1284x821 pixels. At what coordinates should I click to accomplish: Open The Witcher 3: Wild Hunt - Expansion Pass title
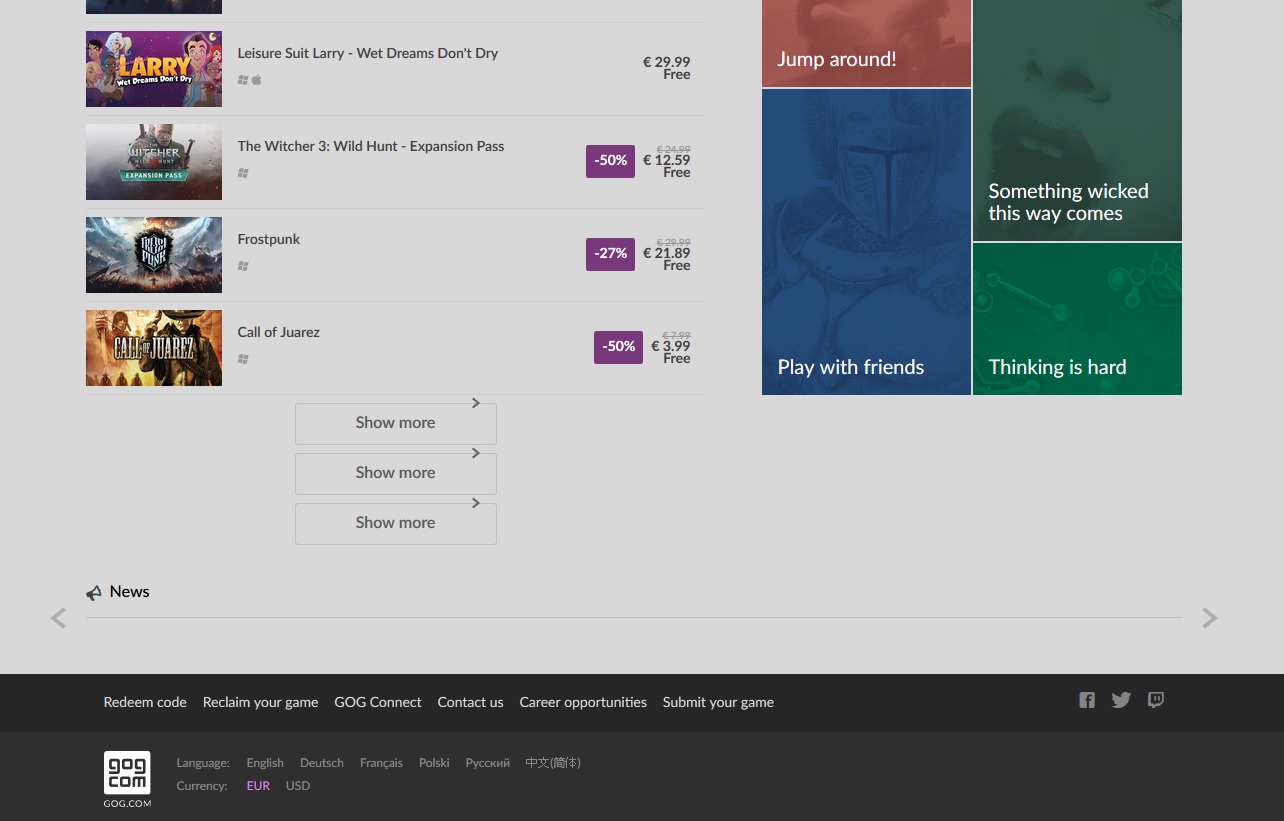(371, 146)
